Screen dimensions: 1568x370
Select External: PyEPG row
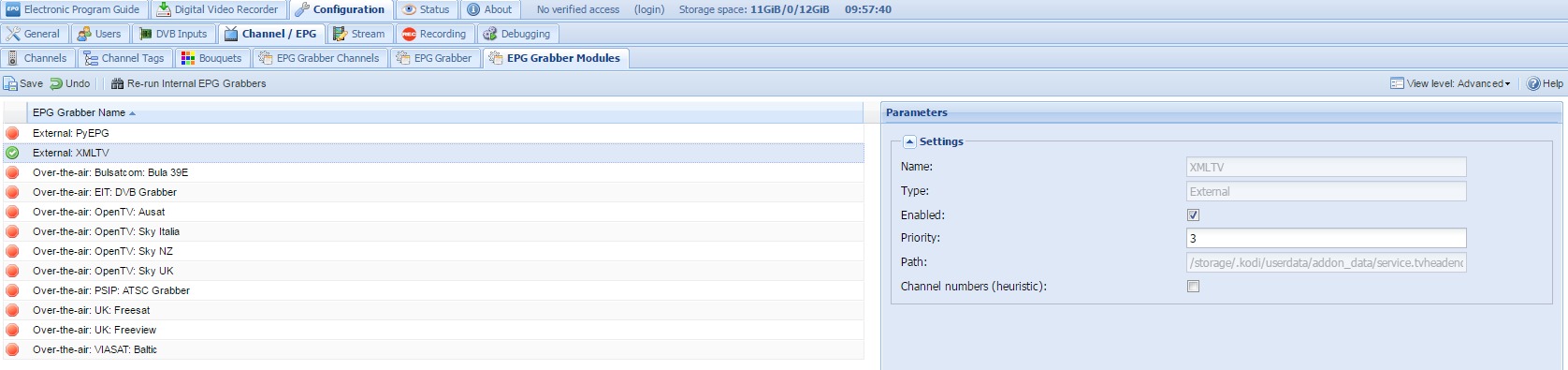tap(432, 133)
